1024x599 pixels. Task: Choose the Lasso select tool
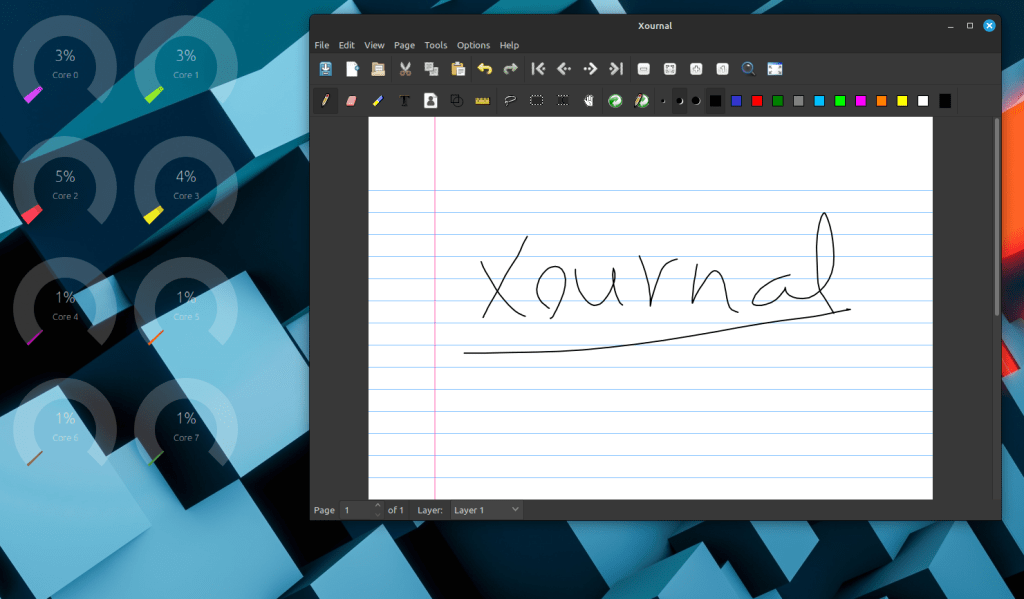click(510, 100)
